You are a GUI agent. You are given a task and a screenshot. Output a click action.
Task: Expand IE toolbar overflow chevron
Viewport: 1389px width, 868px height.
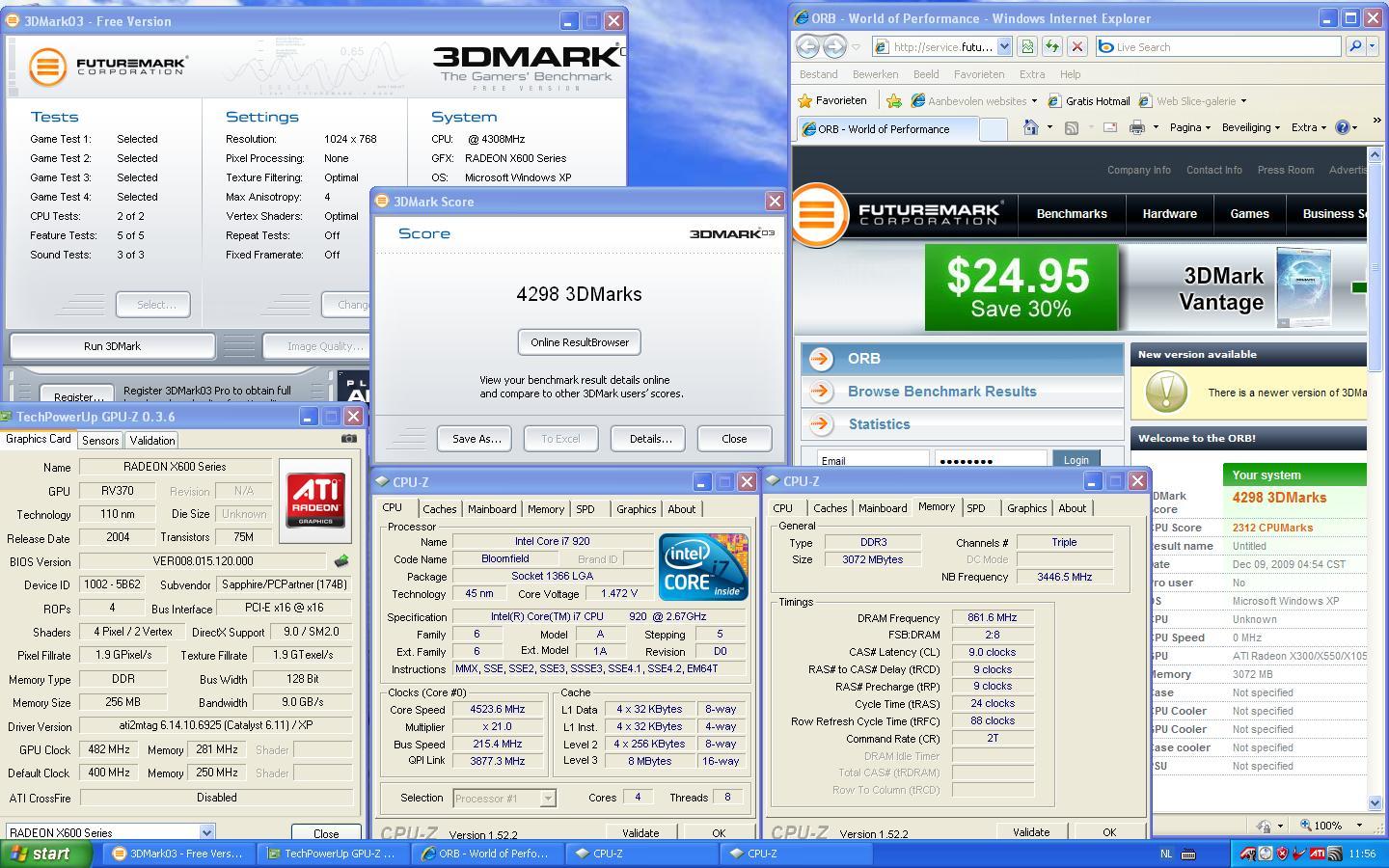click(x=1376, y=122)
